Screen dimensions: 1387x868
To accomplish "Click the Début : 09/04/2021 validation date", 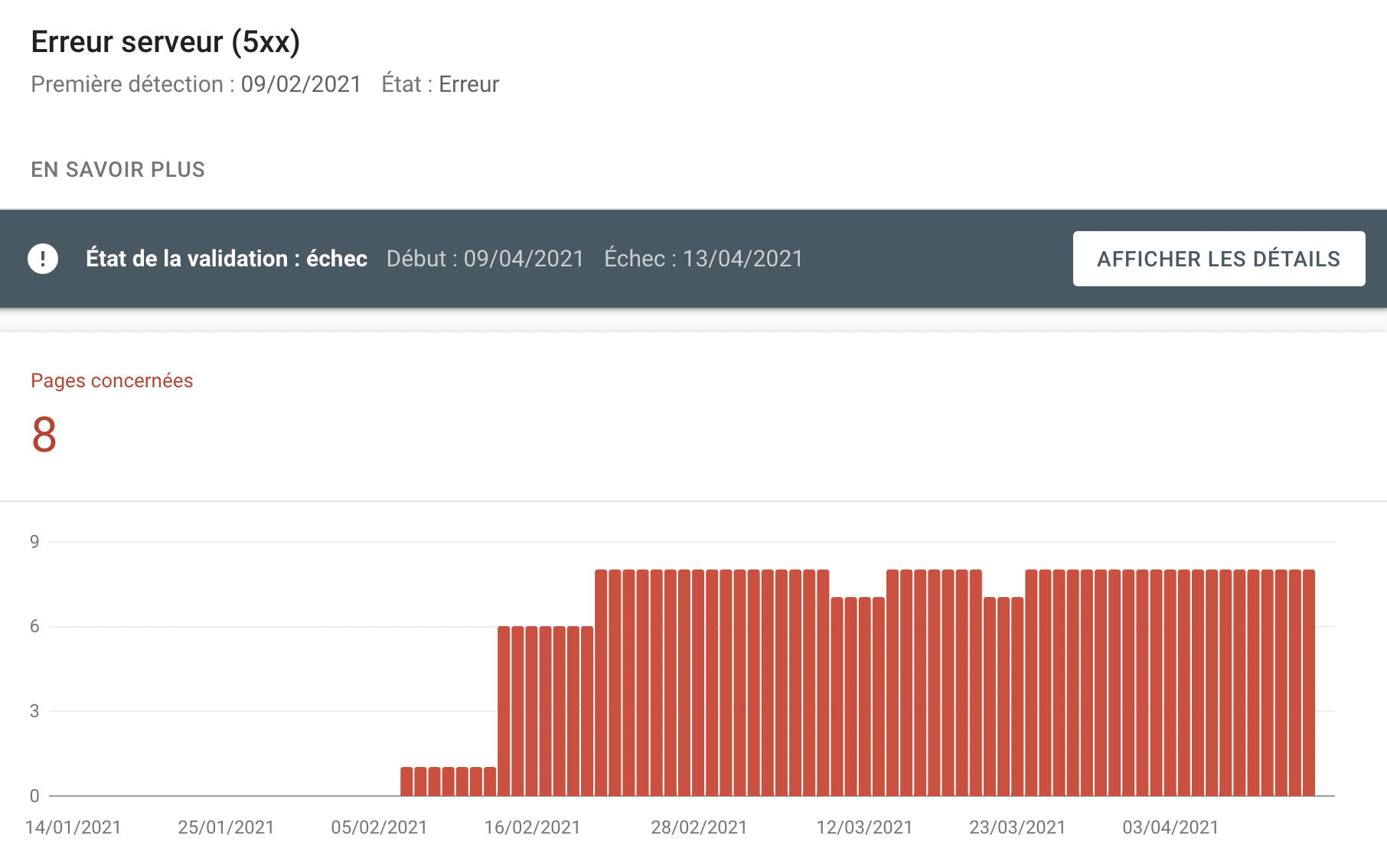I will point(485,259).
